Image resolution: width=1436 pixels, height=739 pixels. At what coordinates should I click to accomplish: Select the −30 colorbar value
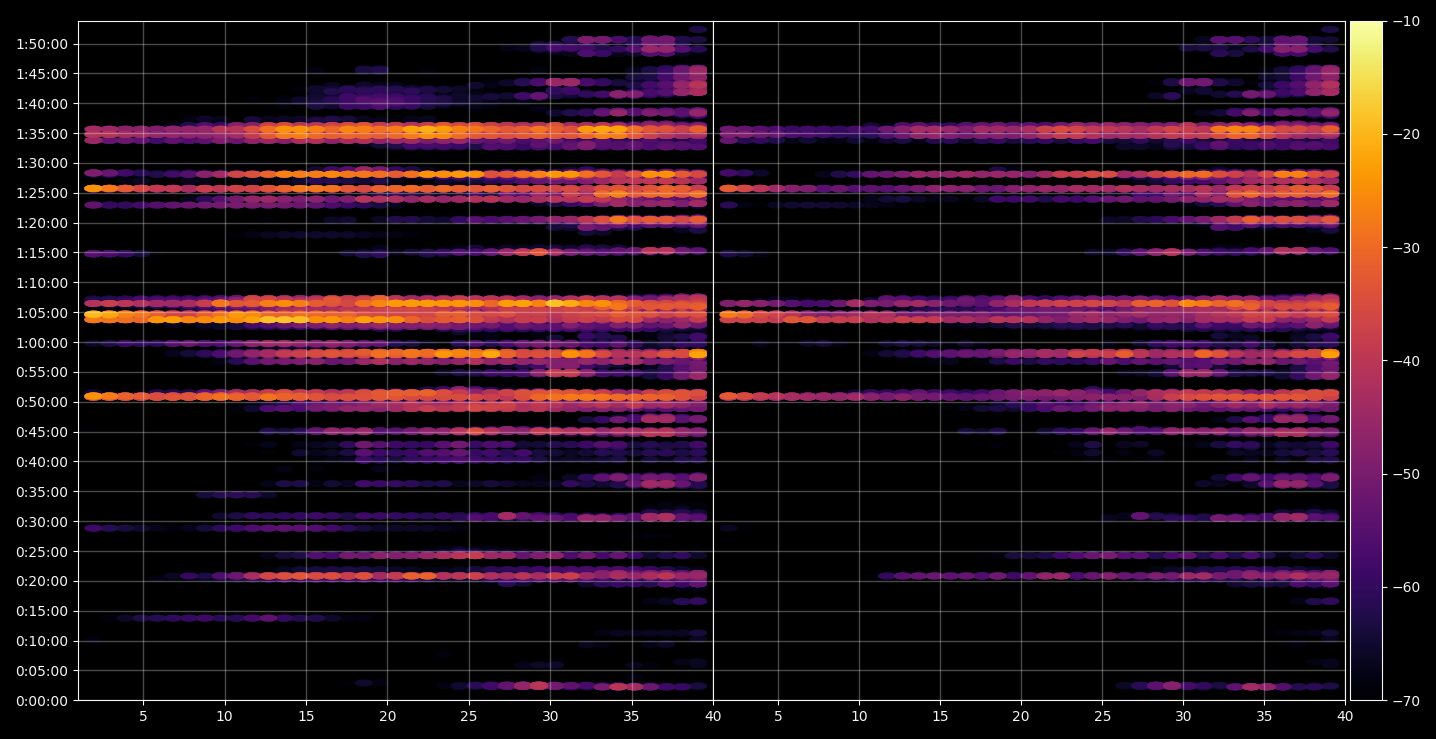point(1406,248)
